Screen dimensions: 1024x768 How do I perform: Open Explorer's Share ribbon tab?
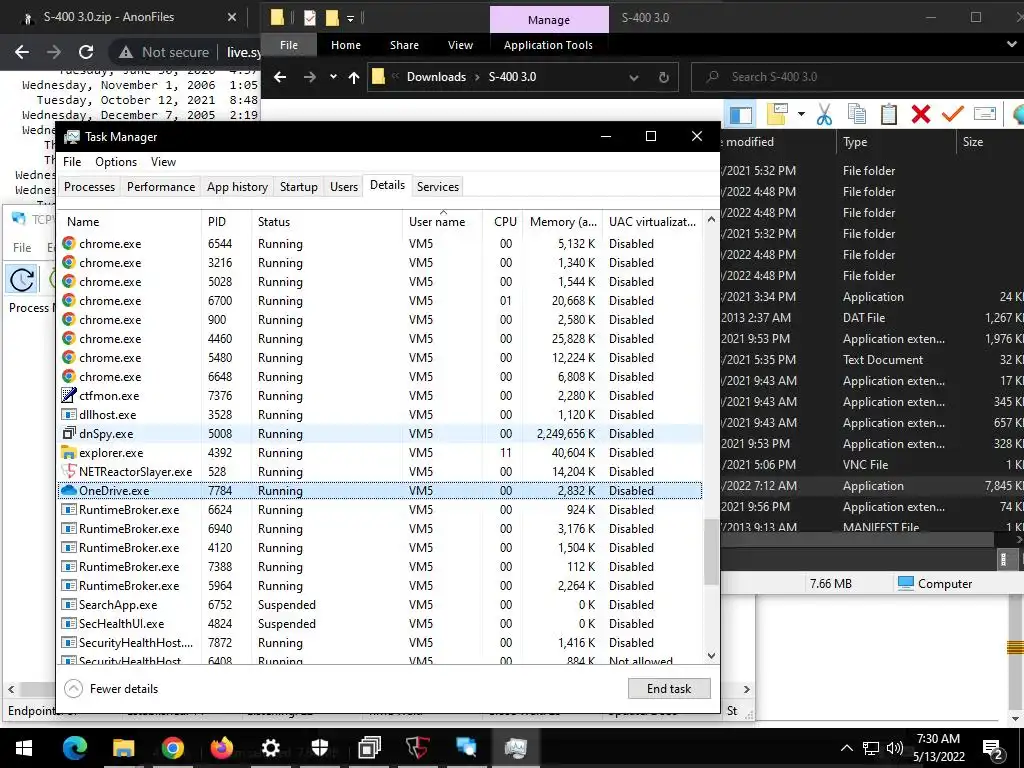[404, 45]
